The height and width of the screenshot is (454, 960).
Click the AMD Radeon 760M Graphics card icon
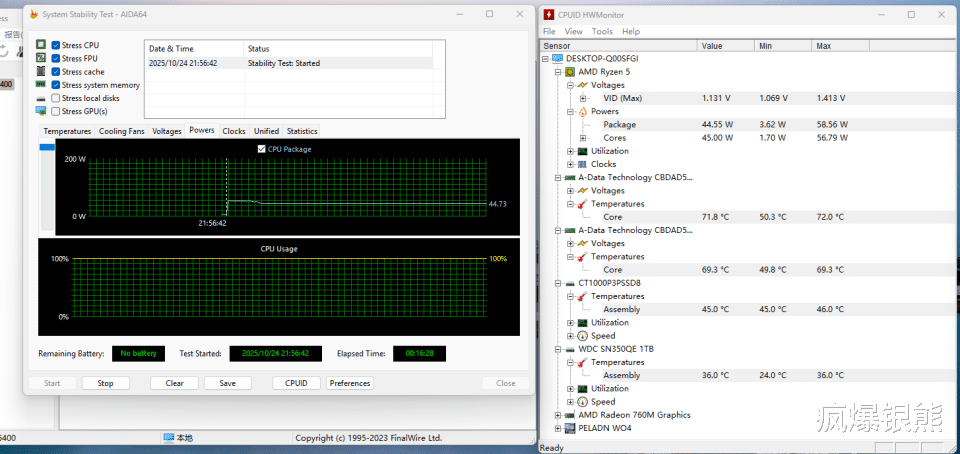[570, 415]
